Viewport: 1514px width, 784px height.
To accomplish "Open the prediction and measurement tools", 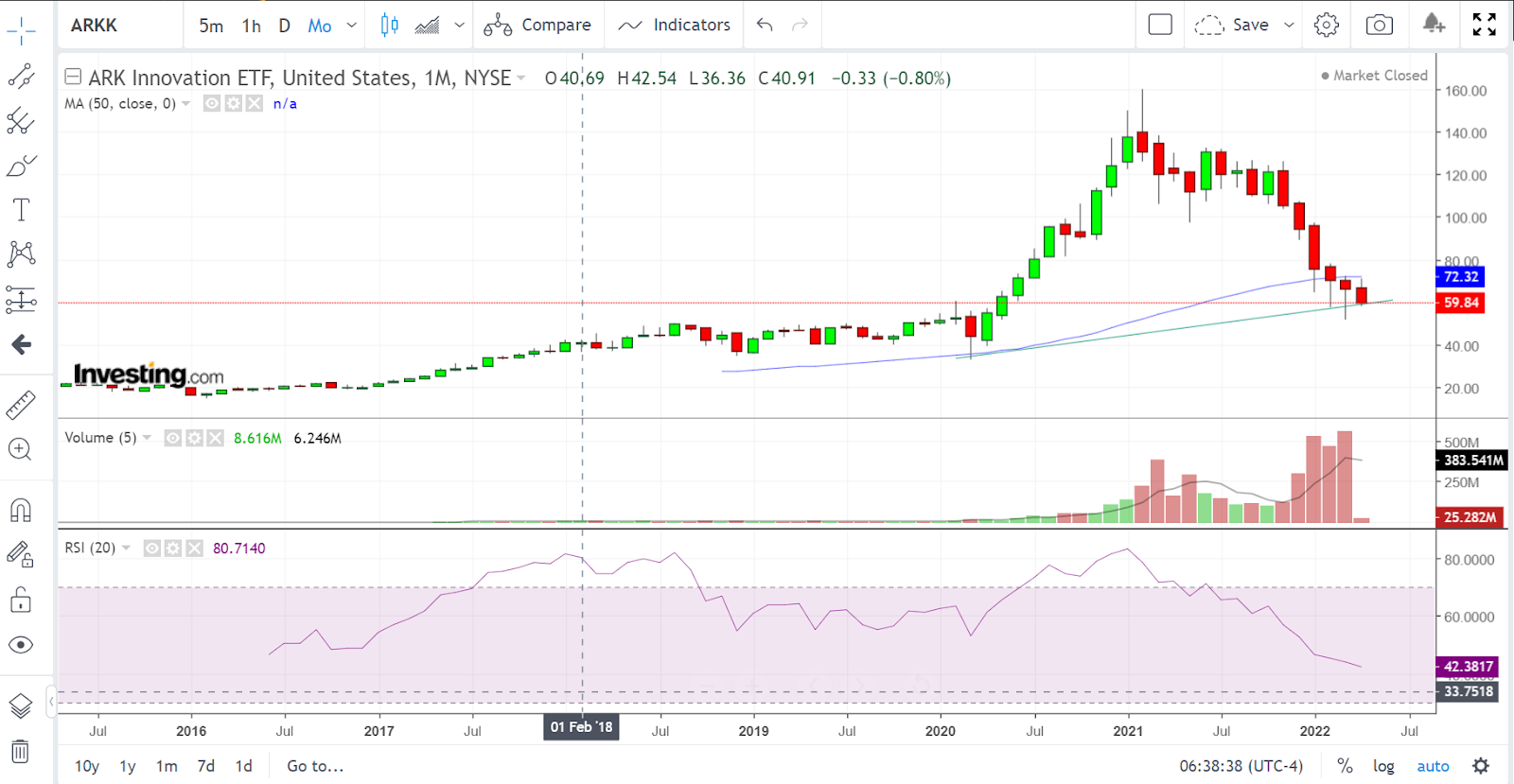I will coord(21,300).
